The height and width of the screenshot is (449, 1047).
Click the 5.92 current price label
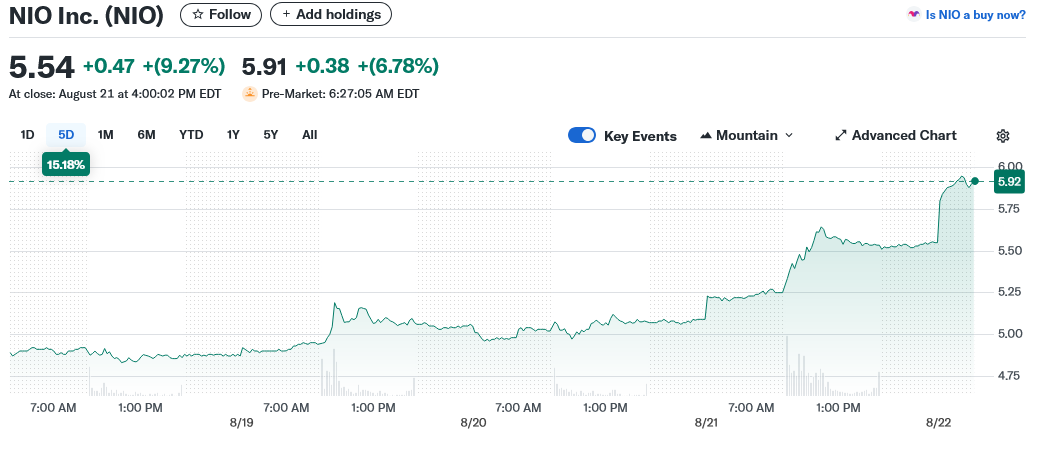pyautogui.click(x=1008, y=181)
